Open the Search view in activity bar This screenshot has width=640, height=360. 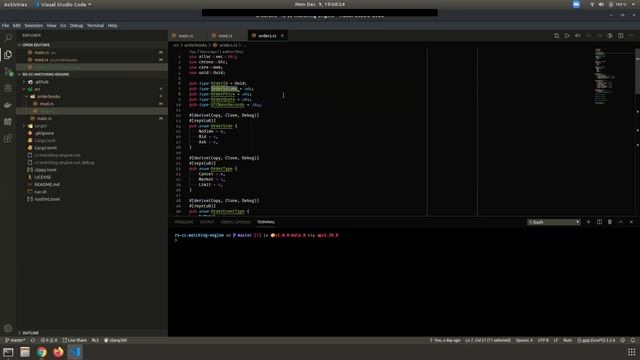(8, 38)
